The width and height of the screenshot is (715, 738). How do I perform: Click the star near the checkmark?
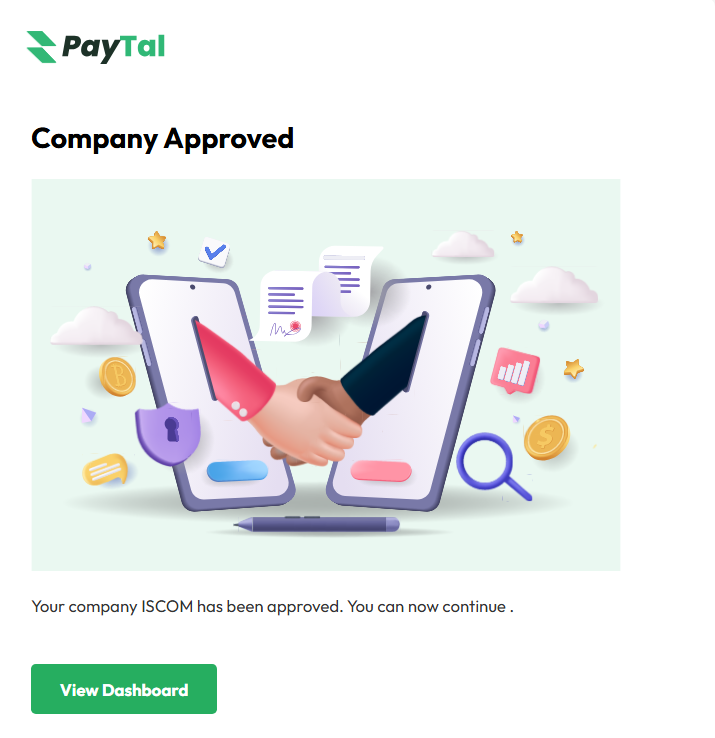pyautogui.click(x=157, y=240)
